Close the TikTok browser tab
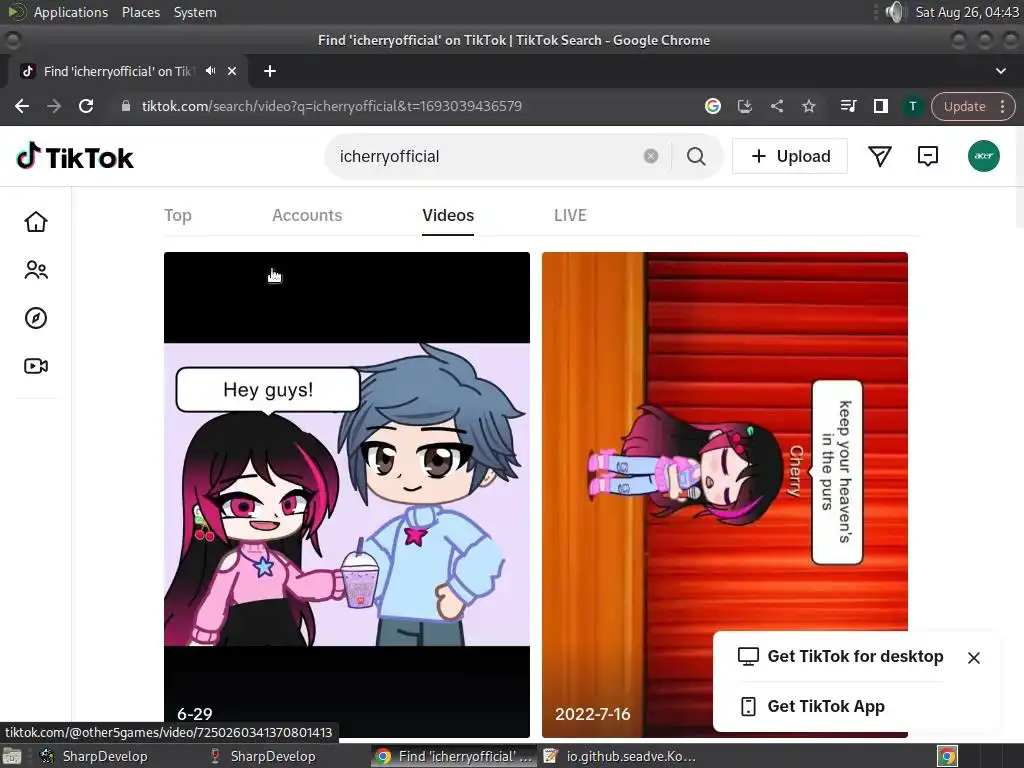This screenshot has width=1024, height=768. pos(232,71)
